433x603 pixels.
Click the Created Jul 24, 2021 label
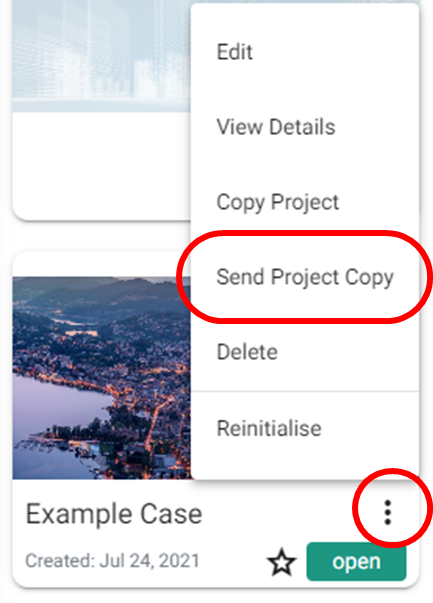(112, 561)
